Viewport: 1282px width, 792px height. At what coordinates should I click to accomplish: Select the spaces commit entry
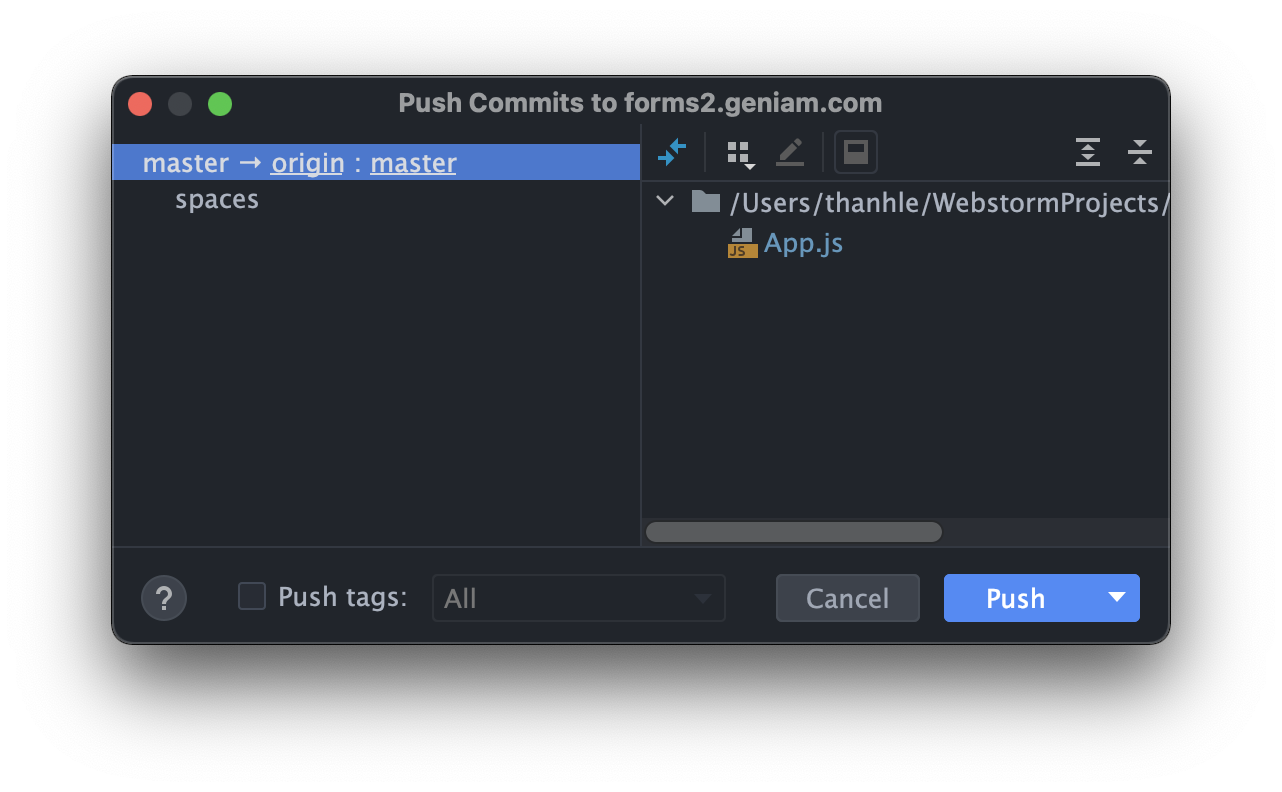click(217, 200)
